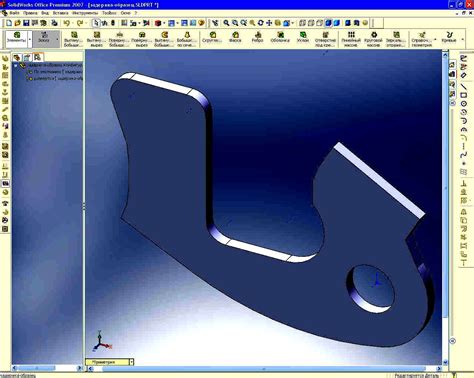Open the Кривые (Curves) dropdown arrow
The image size is (474, 378).
click(462, 39)
